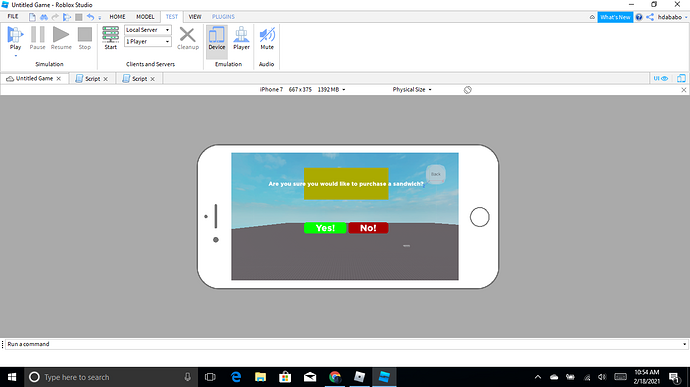Switch to the HOME ribbon tab
The width and height of the screenshot is (690, 387).
pyautogui.click(x=117, y=17)
